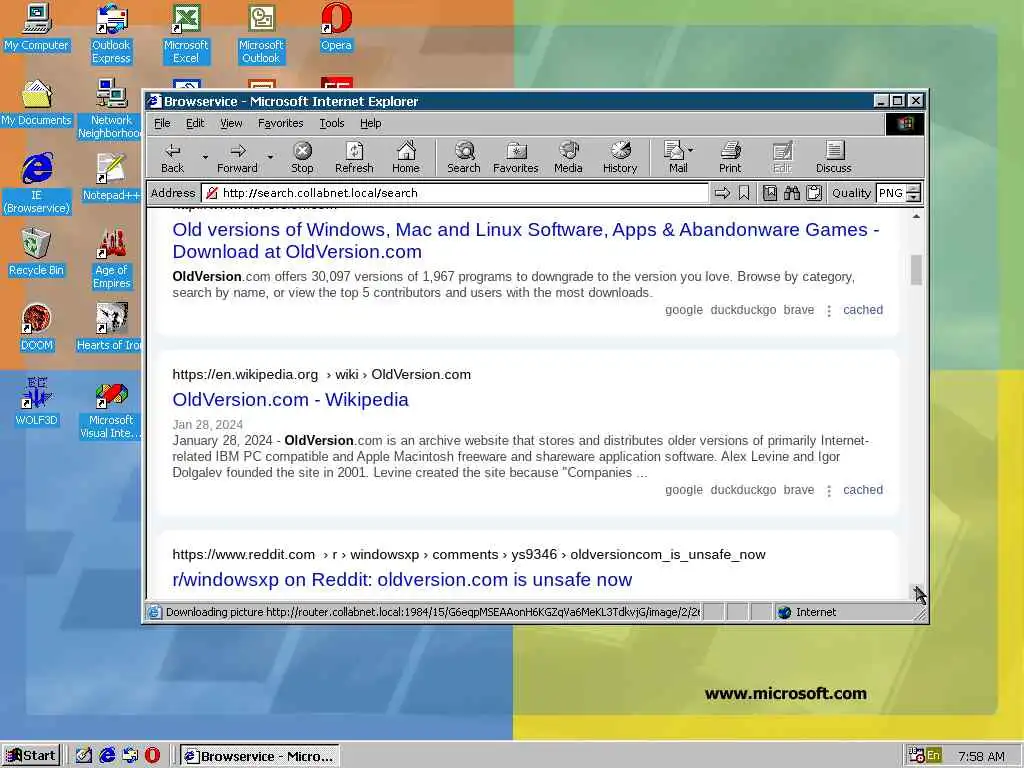Select the IE (Browservice) desktop icon
Image resolution: width=1024 pixels, height=768 pixels.
[37, 184]
